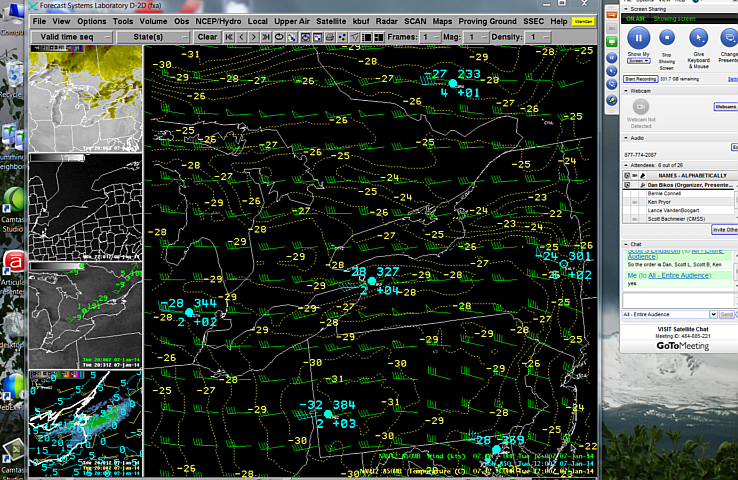
Task: Open the Density selector
Action: pyautogui.click(x=539, y=37)
